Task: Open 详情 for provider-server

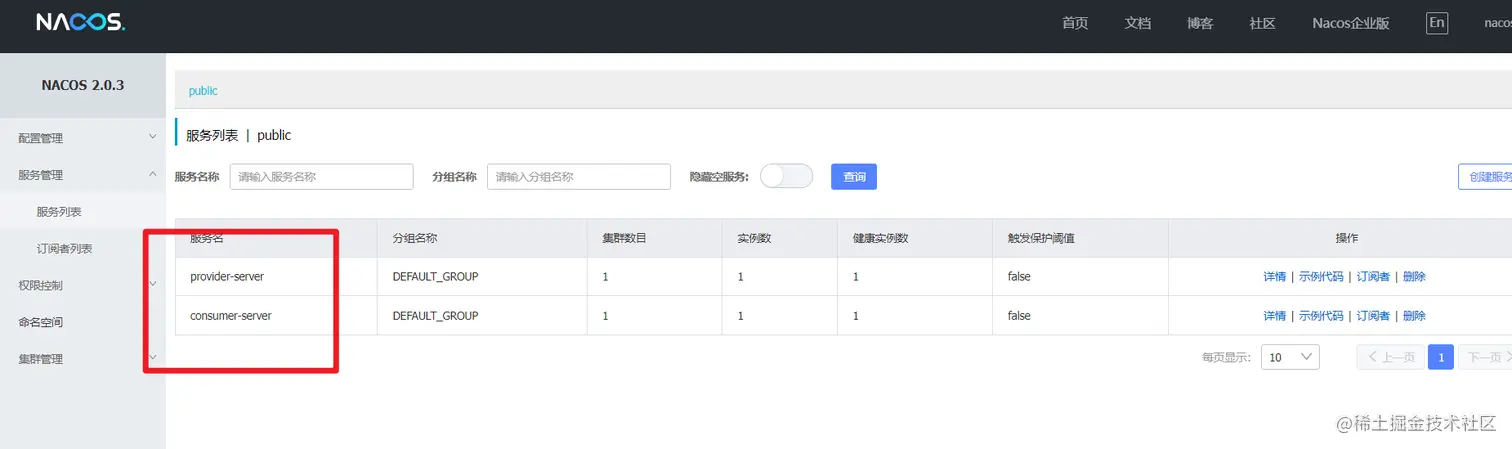Action: click(1275, 276)
